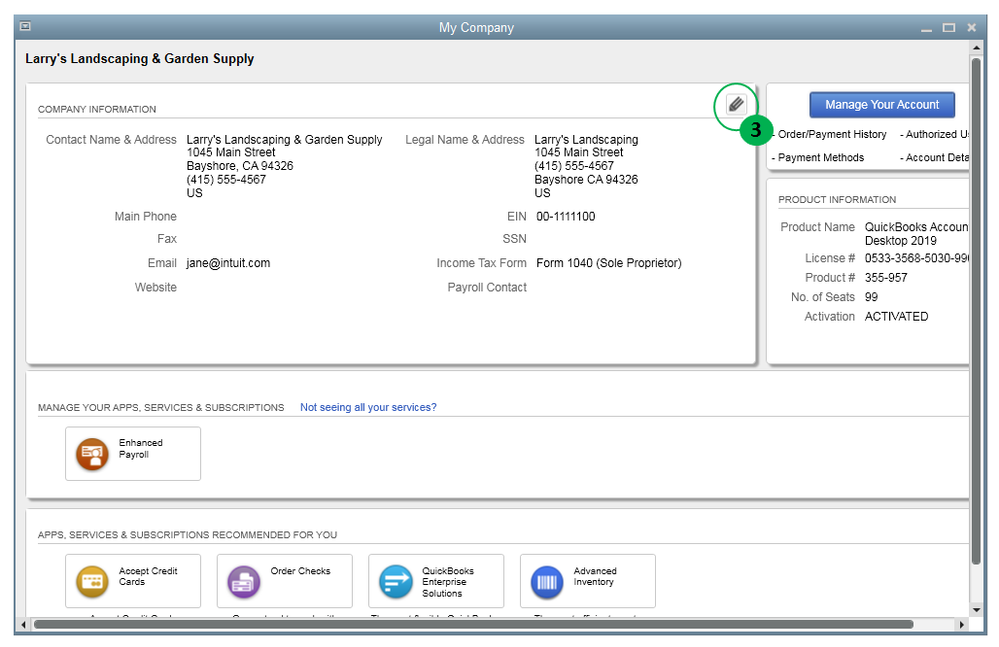This screenshot has width=999, height=647.
Task: Open the Order Checks printer icon
Action: (x=244, y=581)
